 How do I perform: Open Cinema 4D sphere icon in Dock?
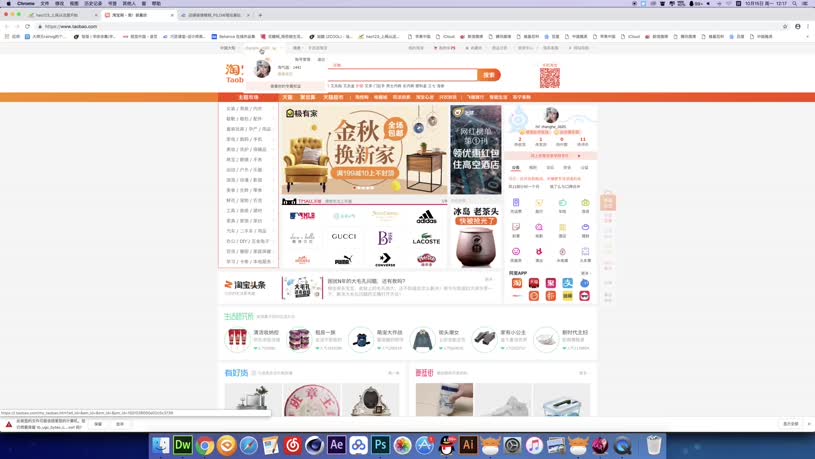point(314,445)
